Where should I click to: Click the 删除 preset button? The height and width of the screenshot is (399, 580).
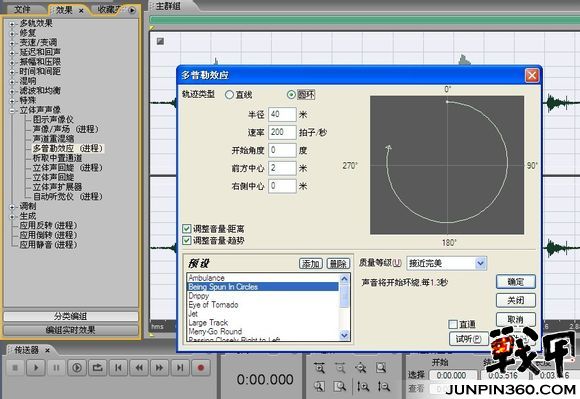338,264
